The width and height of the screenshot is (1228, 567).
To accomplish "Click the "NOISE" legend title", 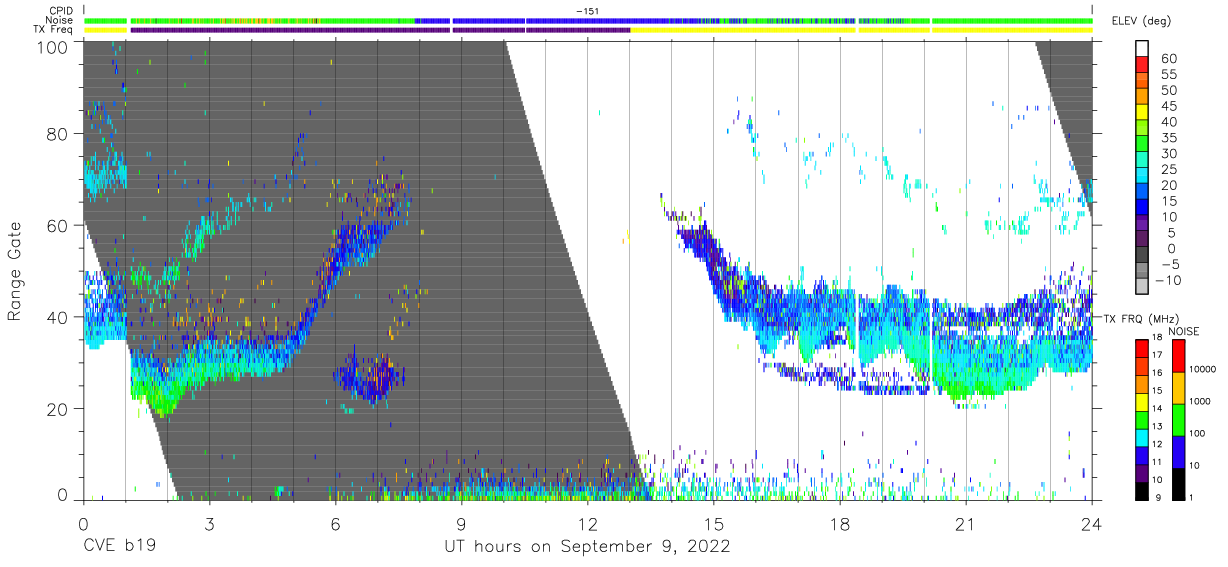I will [1183, 331].
